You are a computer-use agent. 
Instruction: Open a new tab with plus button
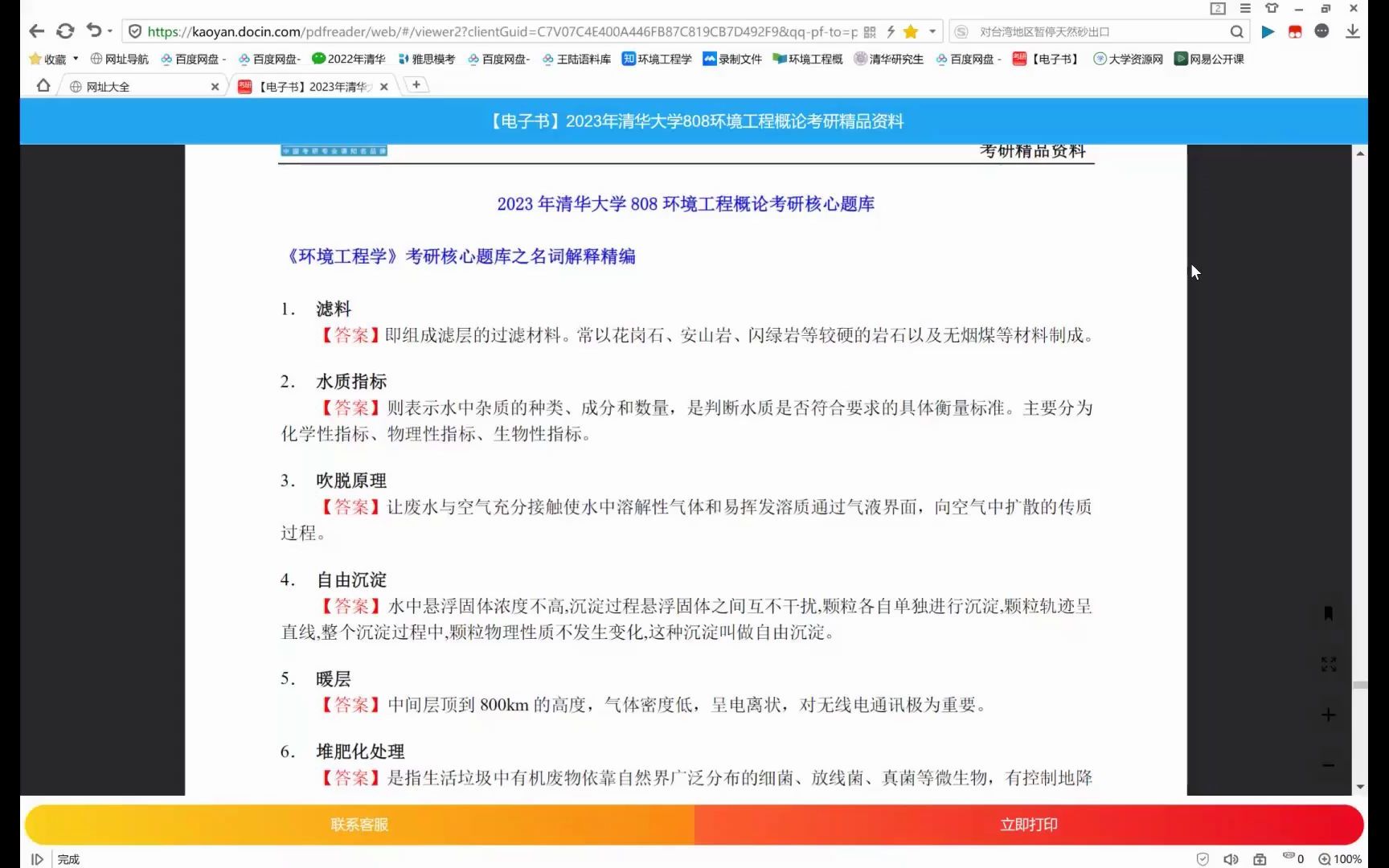(x=416, y=84)
